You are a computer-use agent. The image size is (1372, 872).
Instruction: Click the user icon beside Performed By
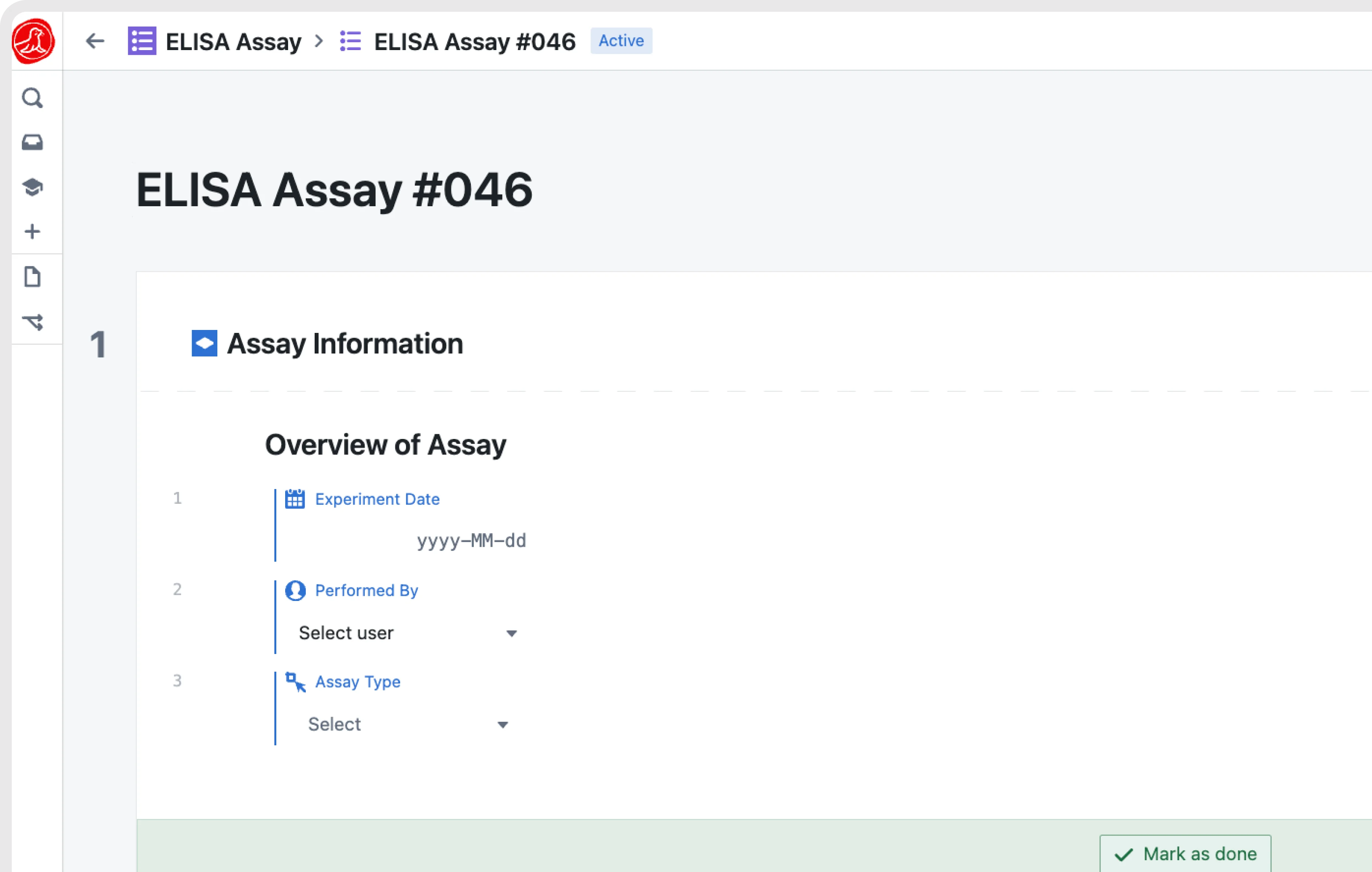pyautogui.click(x=295, y=591)
